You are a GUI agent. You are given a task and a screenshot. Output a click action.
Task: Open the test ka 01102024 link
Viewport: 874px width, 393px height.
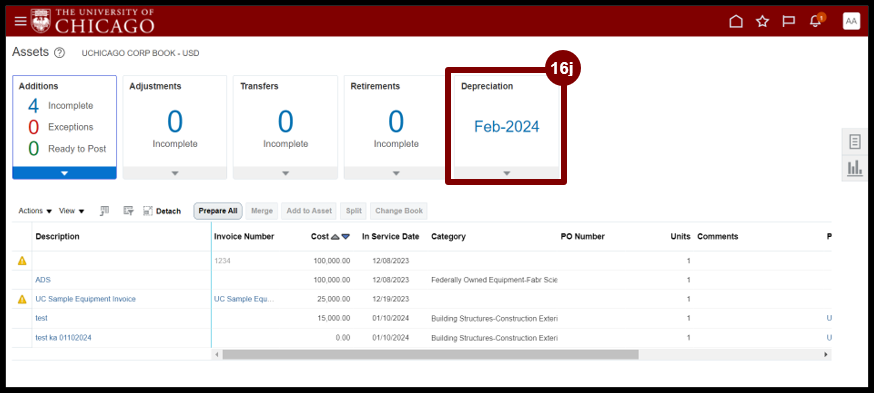point(63,337)
